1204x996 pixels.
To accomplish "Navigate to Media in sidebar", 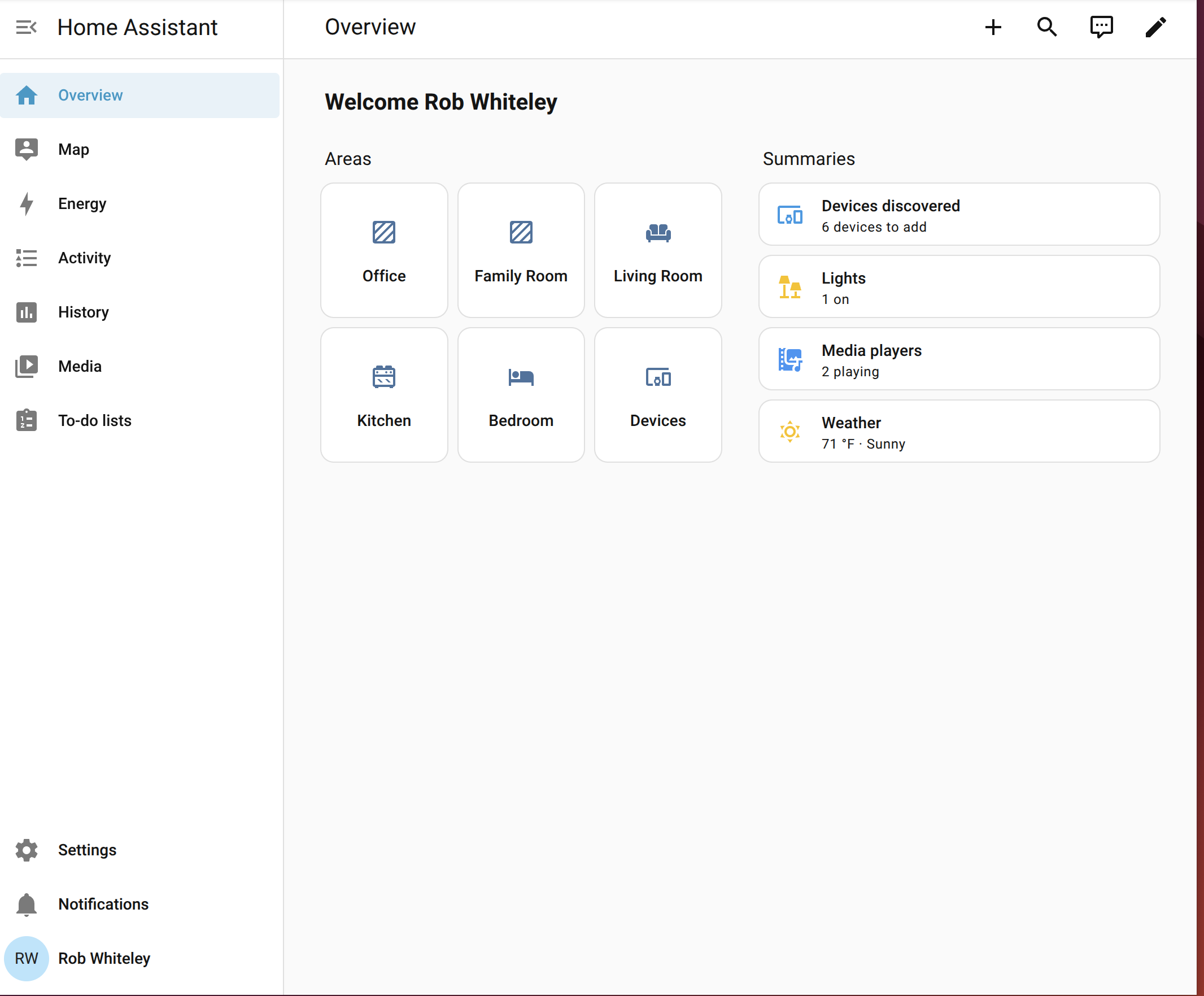I will pyautogui.click(x=140, y=367).
